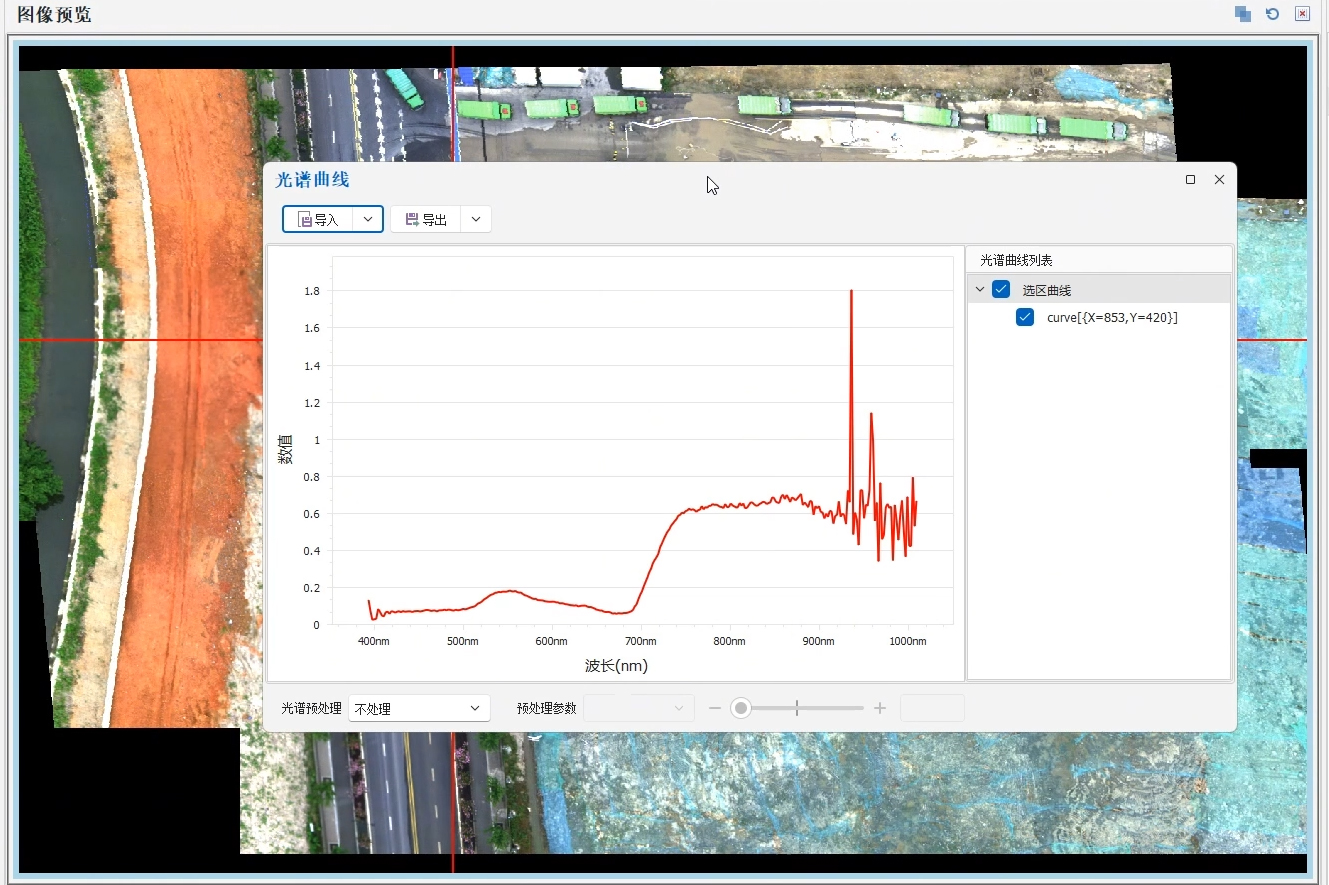The height and width of the screenshot is (885, 1329).
Task: Close the 图像预览 panel
Action: point(1302,14)
